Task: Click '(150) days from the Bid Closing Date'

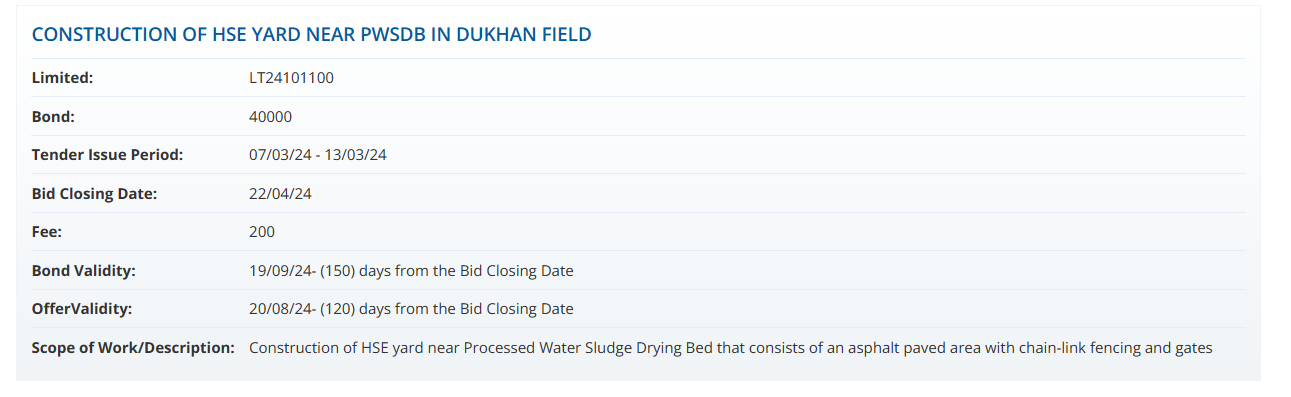Action: pos(447,271)
